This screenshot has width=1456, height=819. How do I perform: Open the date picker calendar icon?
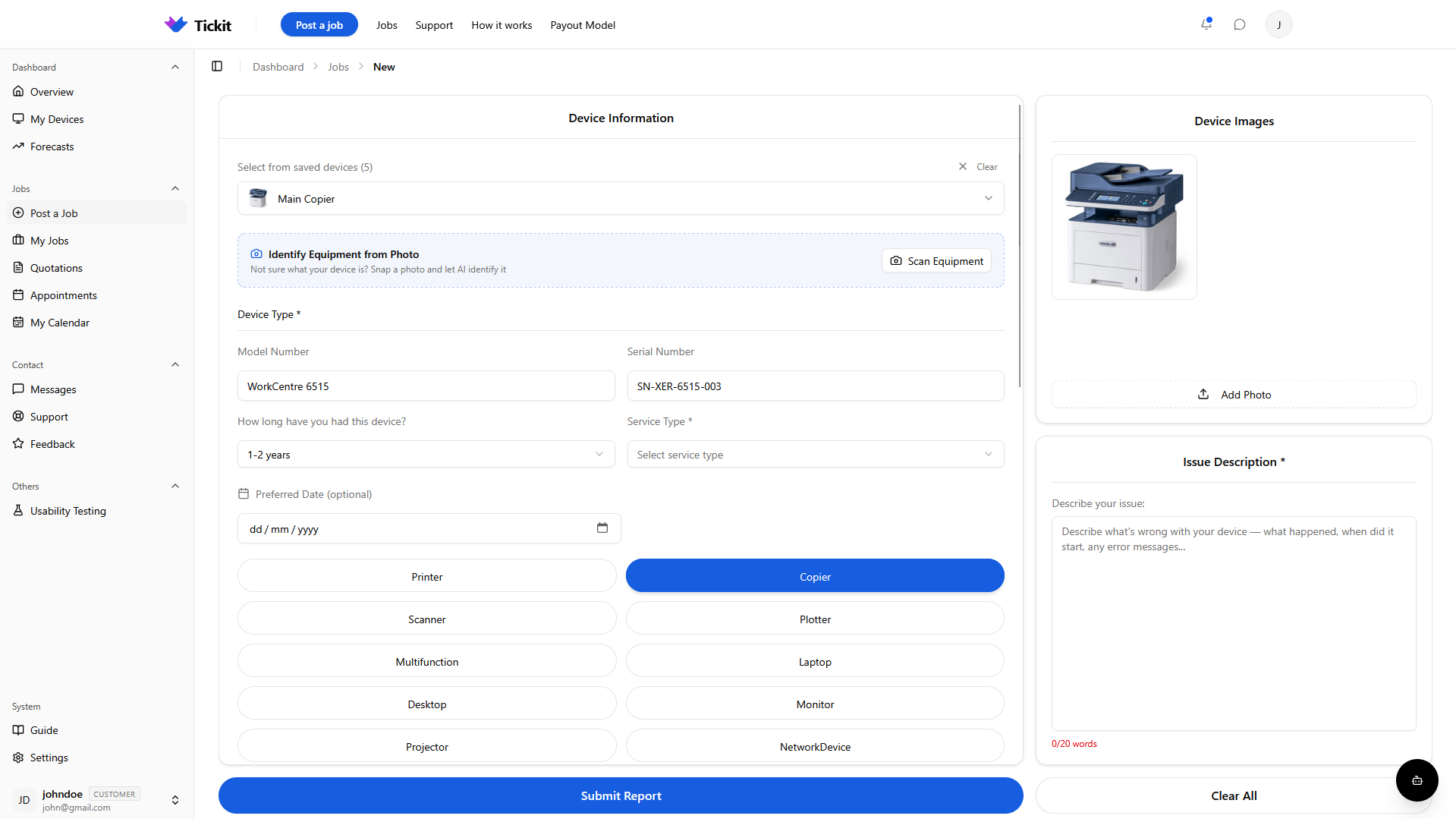pos(602,528)
